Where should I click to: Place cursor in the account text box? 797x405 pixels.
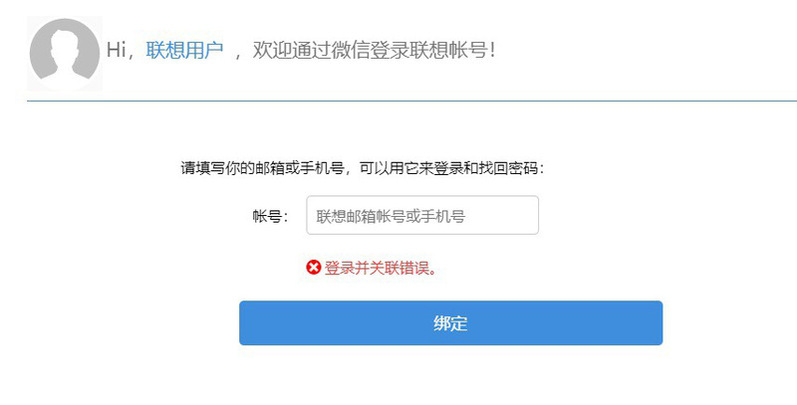pos(422,215)
